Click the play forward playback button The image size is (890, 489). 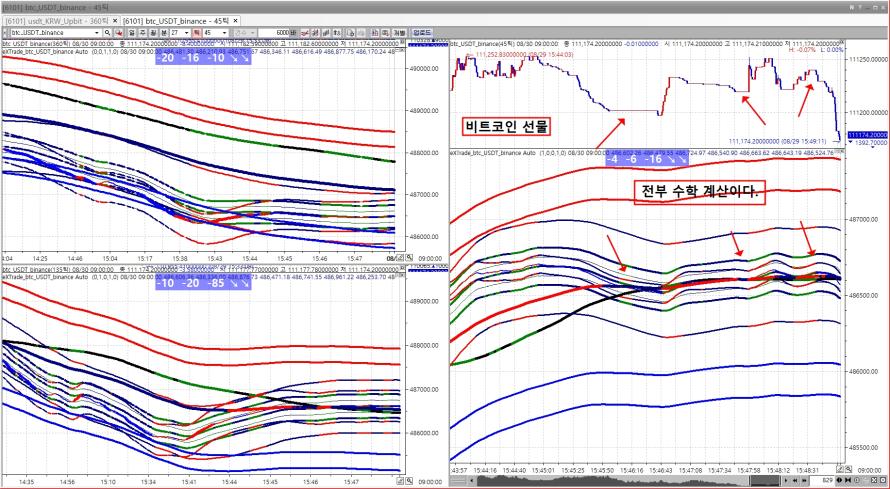point(786,480)
